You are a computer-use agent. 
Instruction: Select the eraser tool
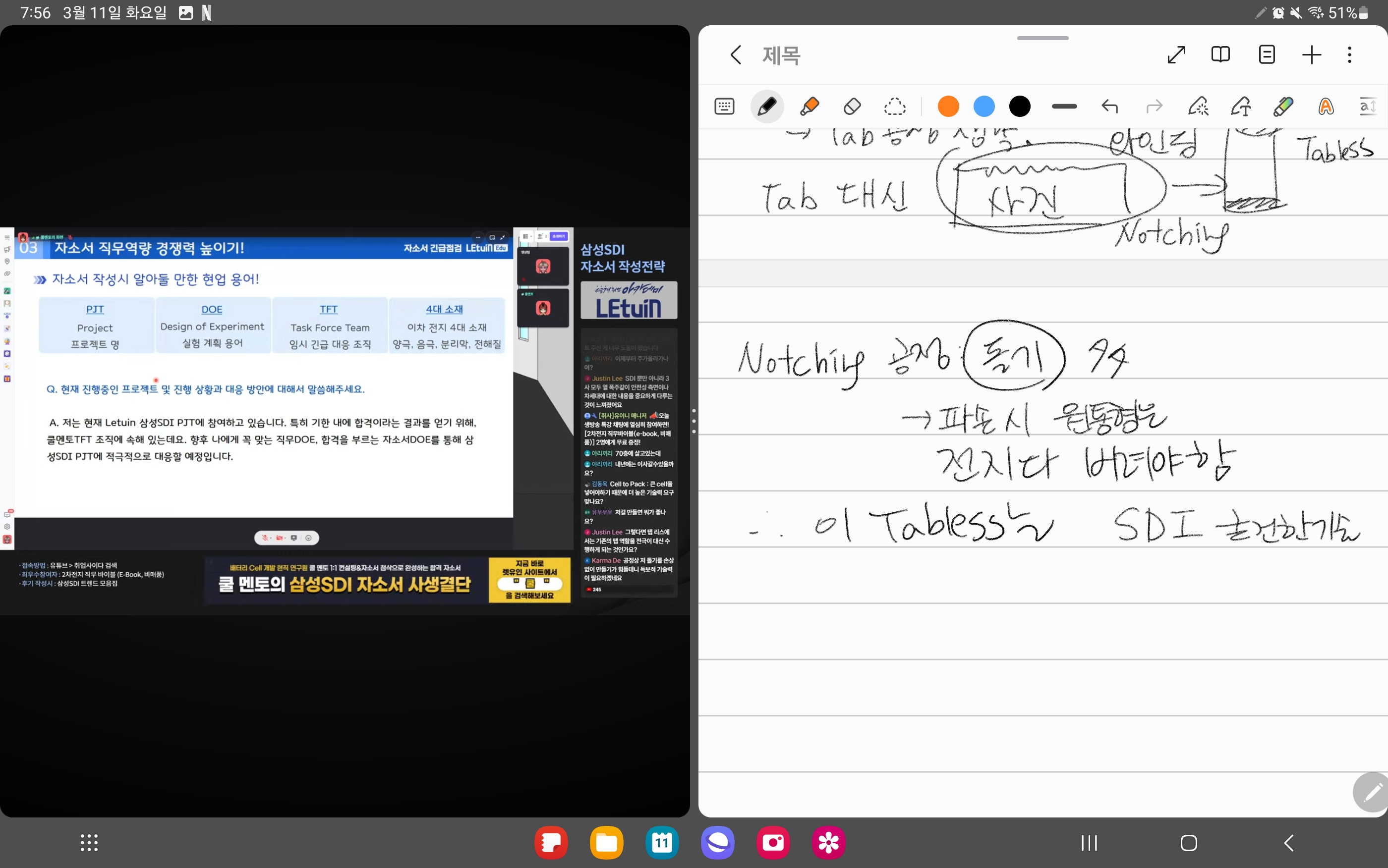[x=852, y=107]
